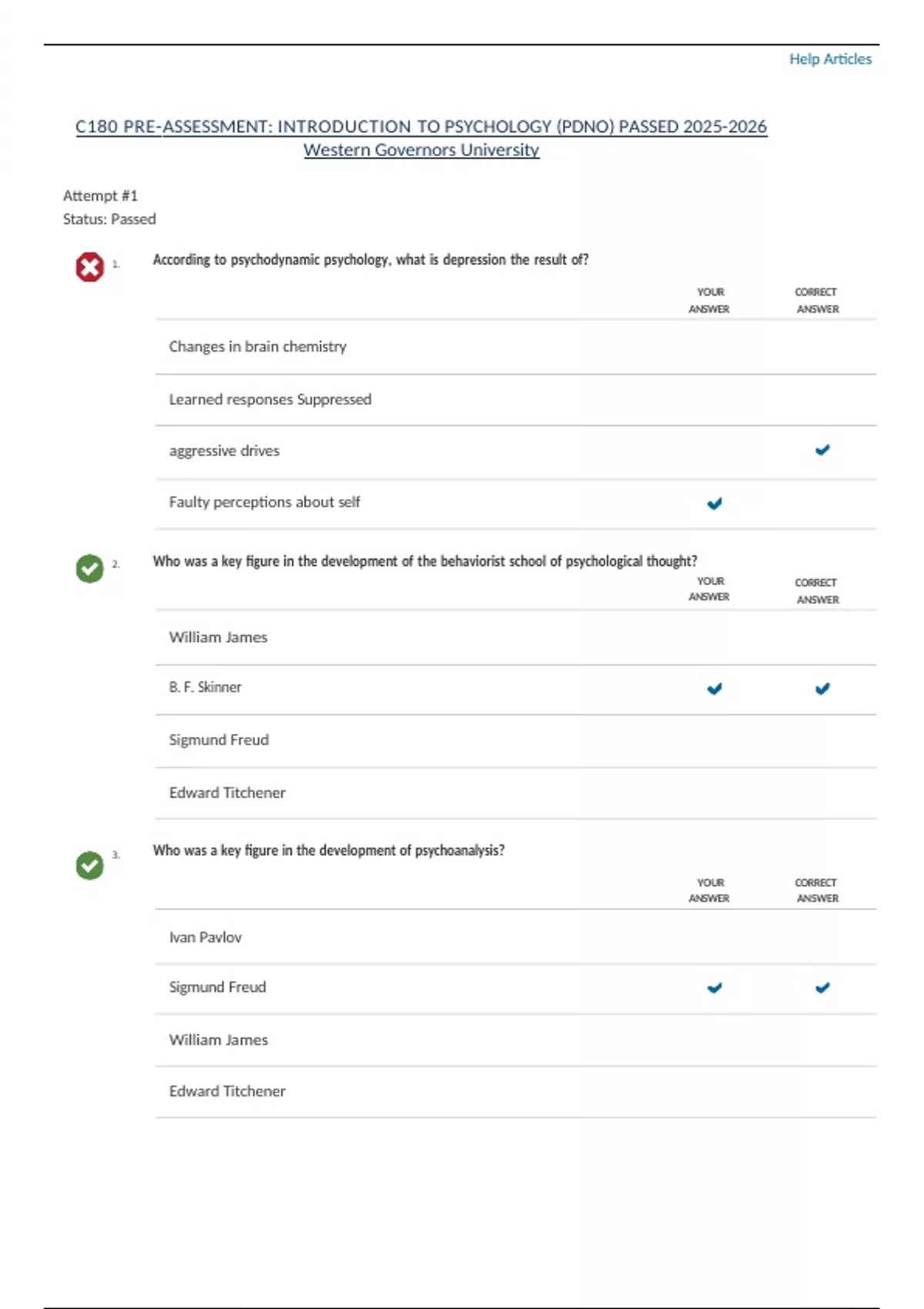Select the William James option in question 2
Viewport: 924px width, 1309px height.
tap(218, 638)
